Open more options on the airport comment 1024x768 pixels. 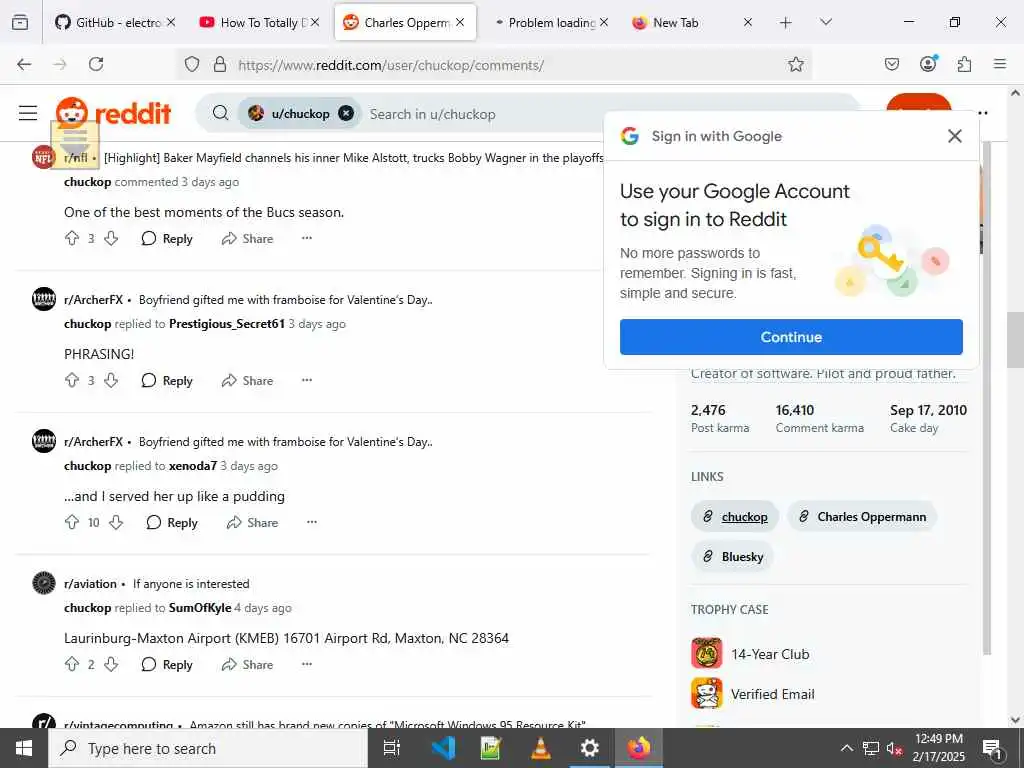(307, 664)
